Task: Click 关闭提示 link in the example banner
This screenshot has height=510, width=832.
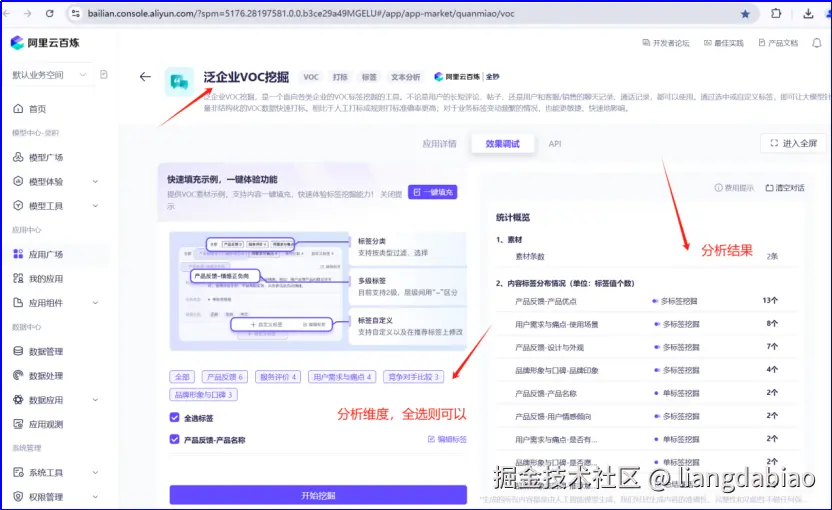Action: pyautogui.click(x=391, y=194)
